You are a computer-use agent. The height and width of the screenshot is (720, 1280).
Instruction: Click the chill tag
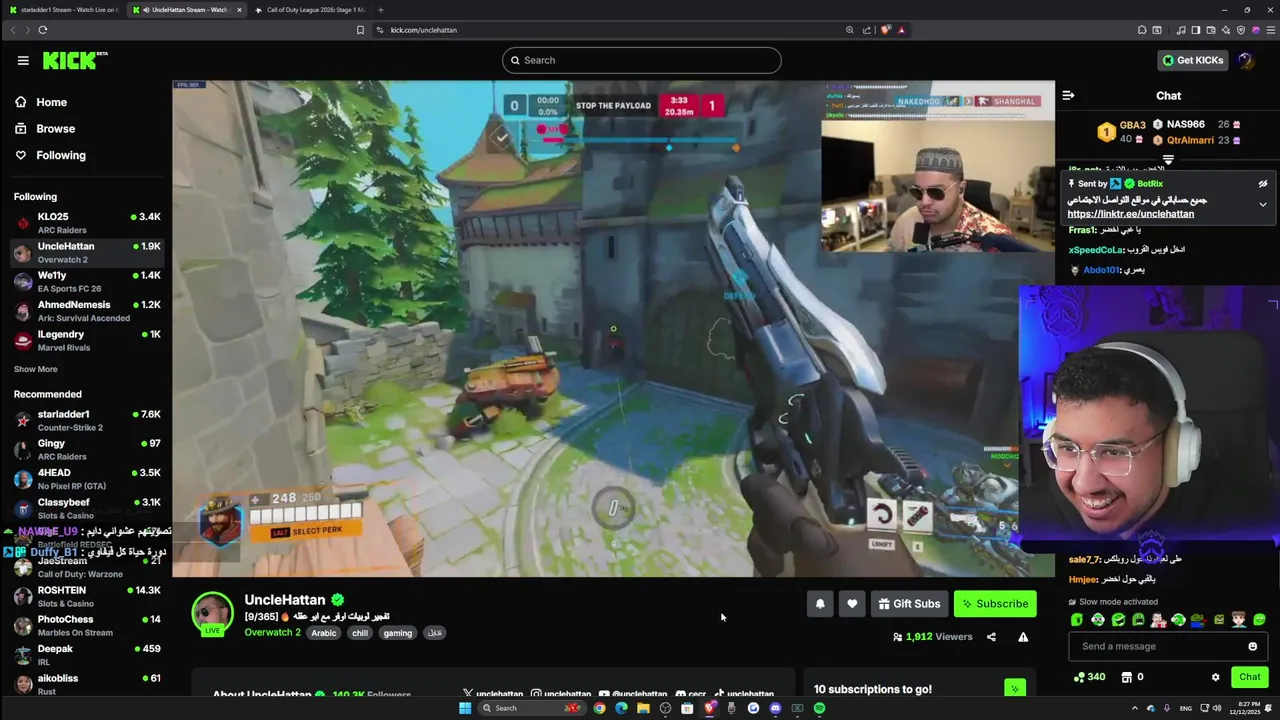[360, 633]
